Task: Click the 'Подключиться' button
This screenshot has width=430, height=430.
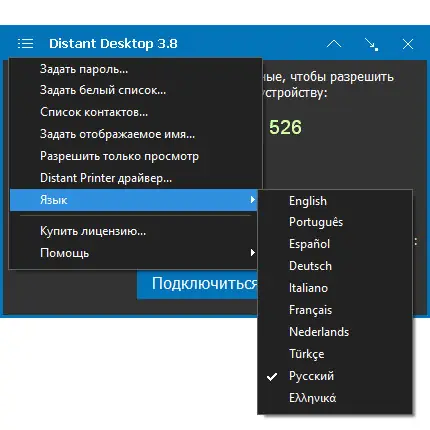Action: 197,284
